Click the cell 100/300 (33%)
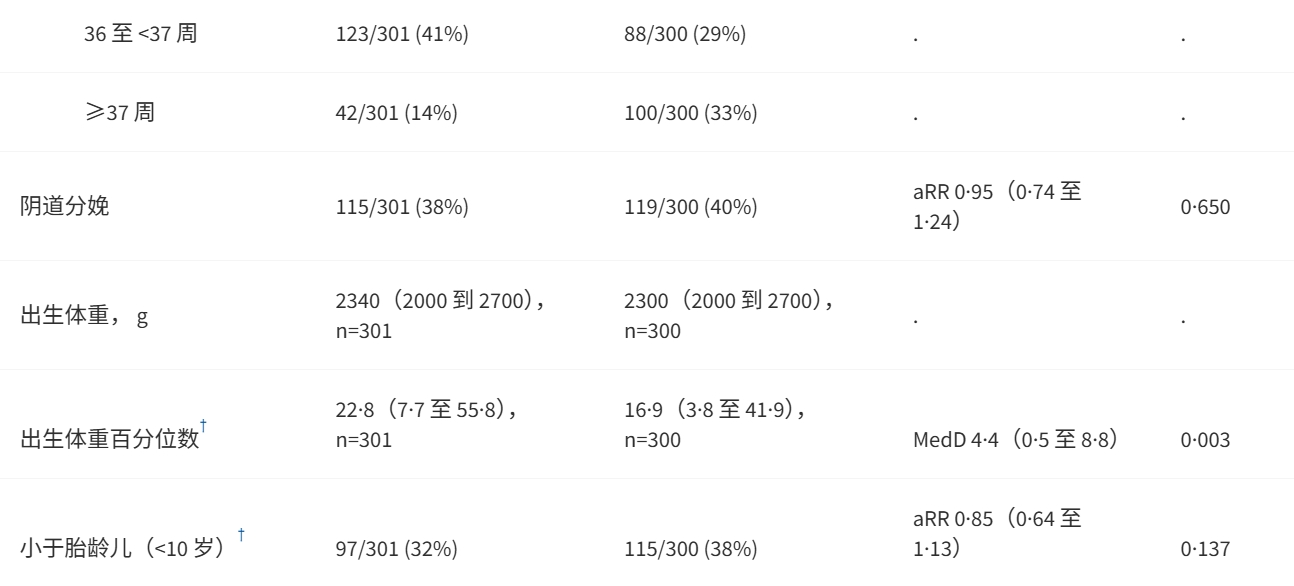 tap(689, 115)
